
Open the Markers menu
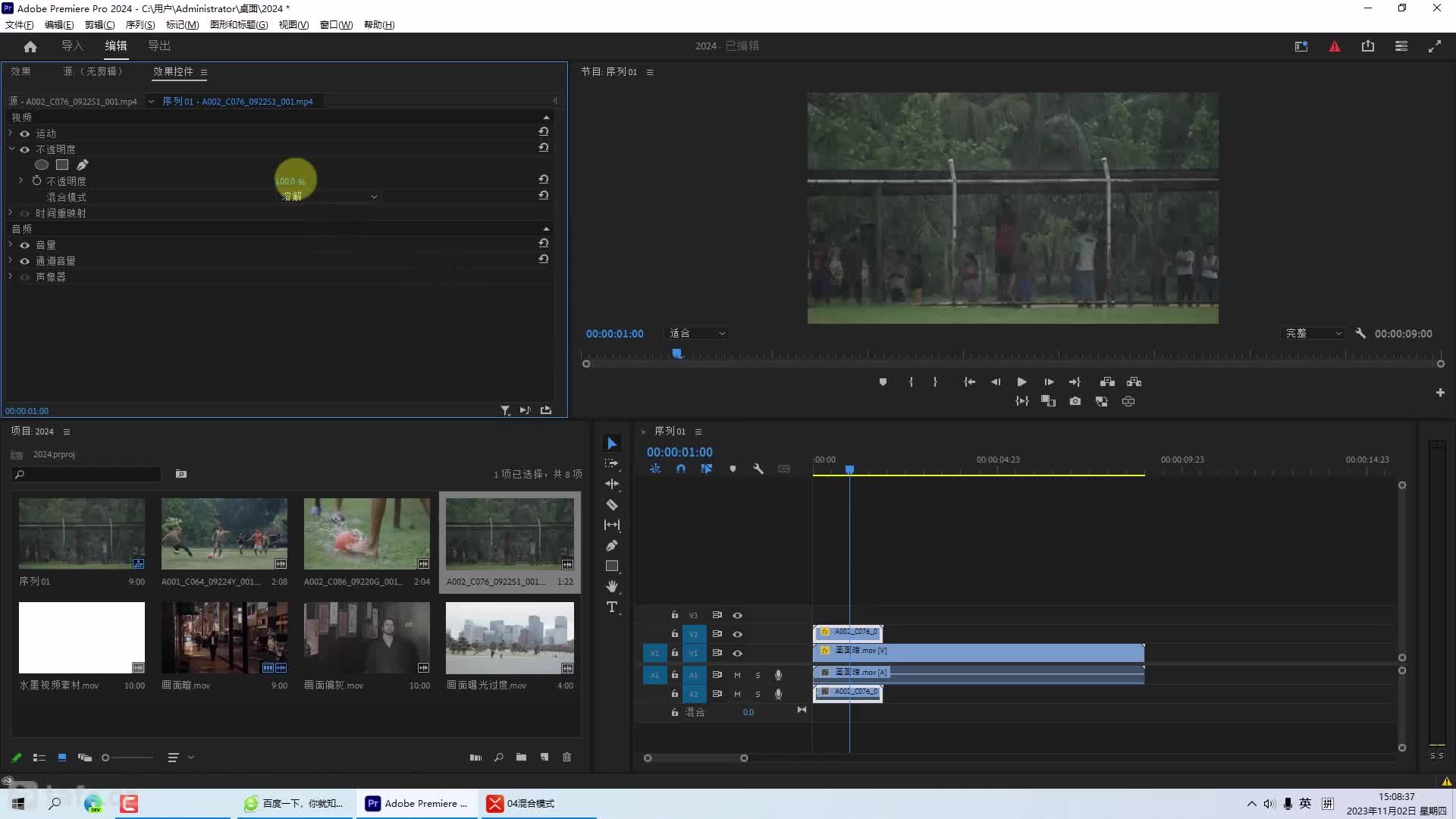(x=182, y=25)
